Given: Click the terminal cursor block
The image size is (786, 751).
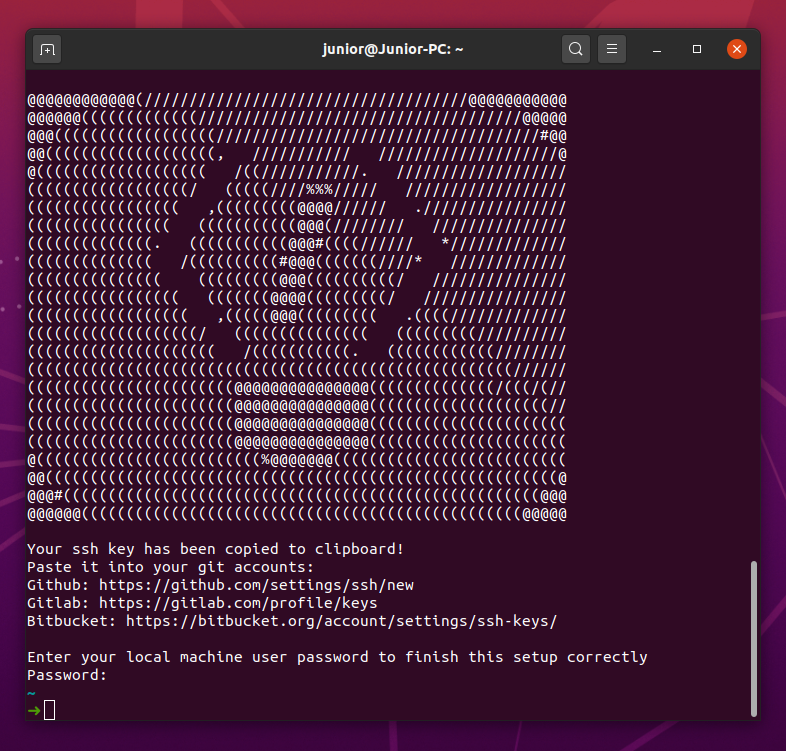Looking at the screenshot, I should [50, 710].
